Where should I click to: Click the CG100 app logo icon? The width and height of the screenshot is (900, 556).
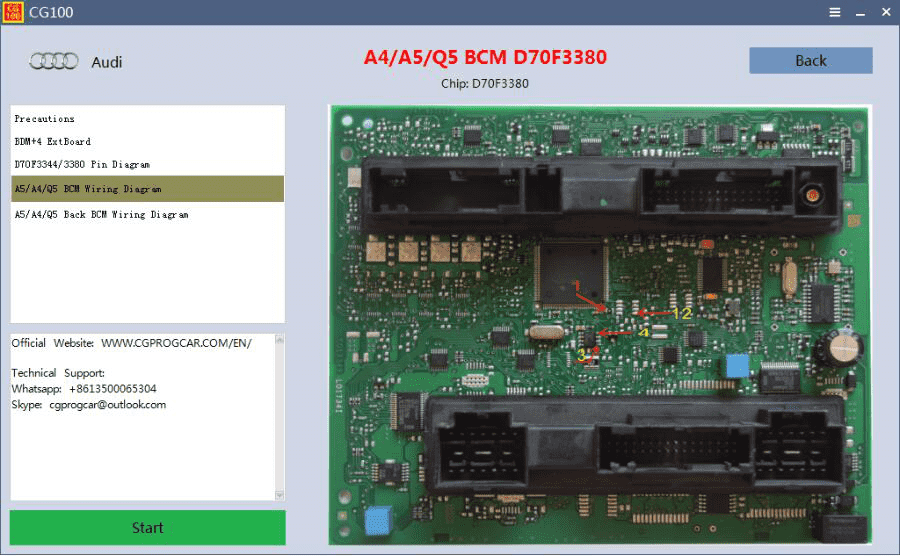click(13, 12)
